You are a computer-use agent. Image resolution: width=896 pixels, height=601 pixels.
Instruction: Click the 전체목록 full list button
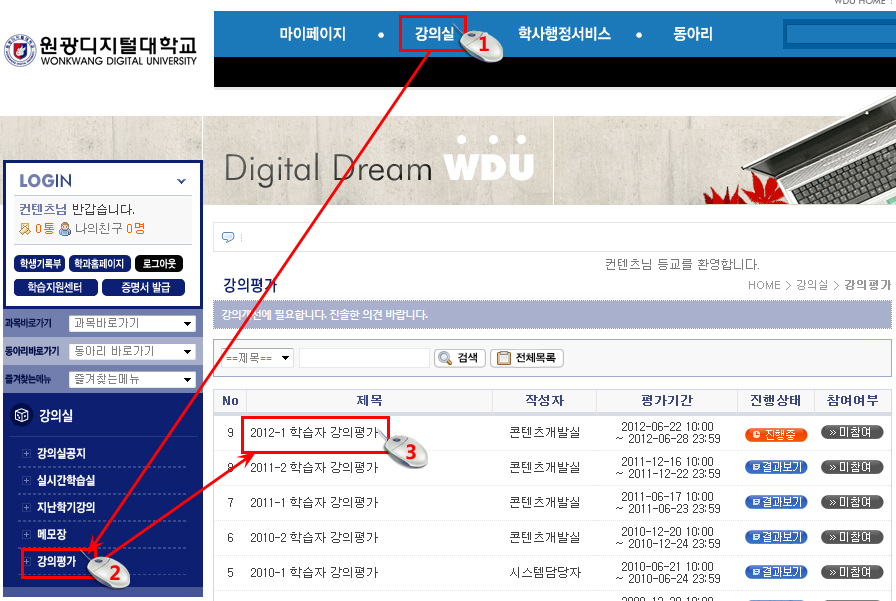point(527,358)
